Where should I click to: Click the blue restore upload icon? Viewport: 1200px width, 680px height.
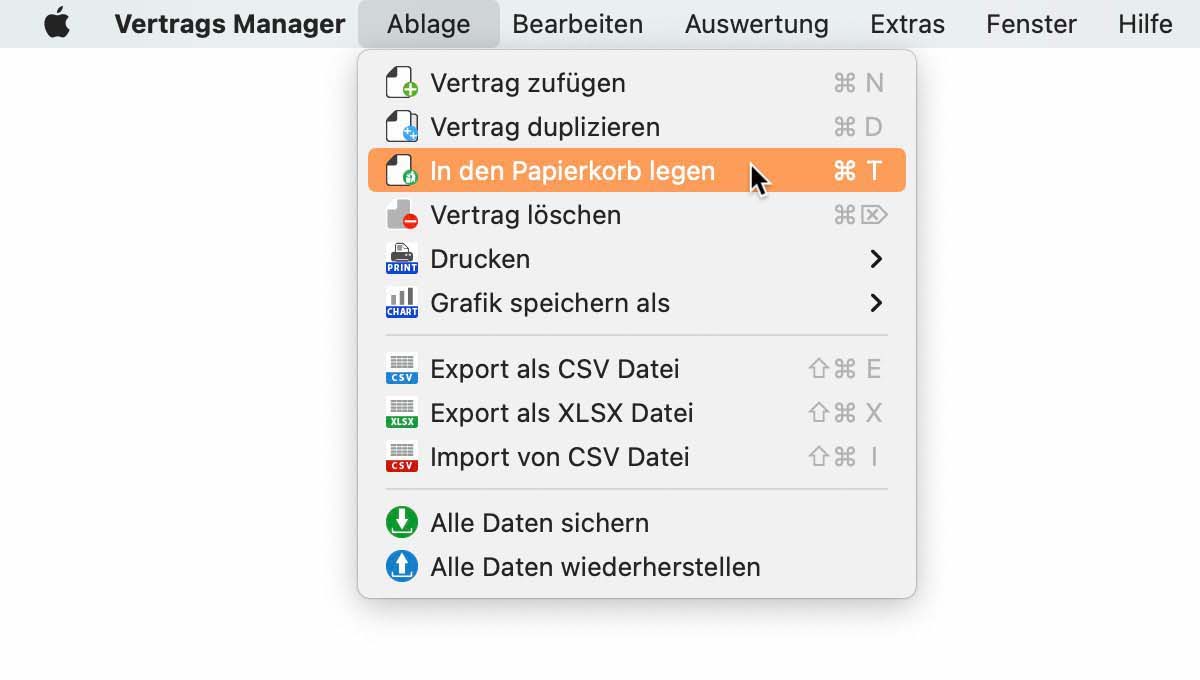pos(401,567)
